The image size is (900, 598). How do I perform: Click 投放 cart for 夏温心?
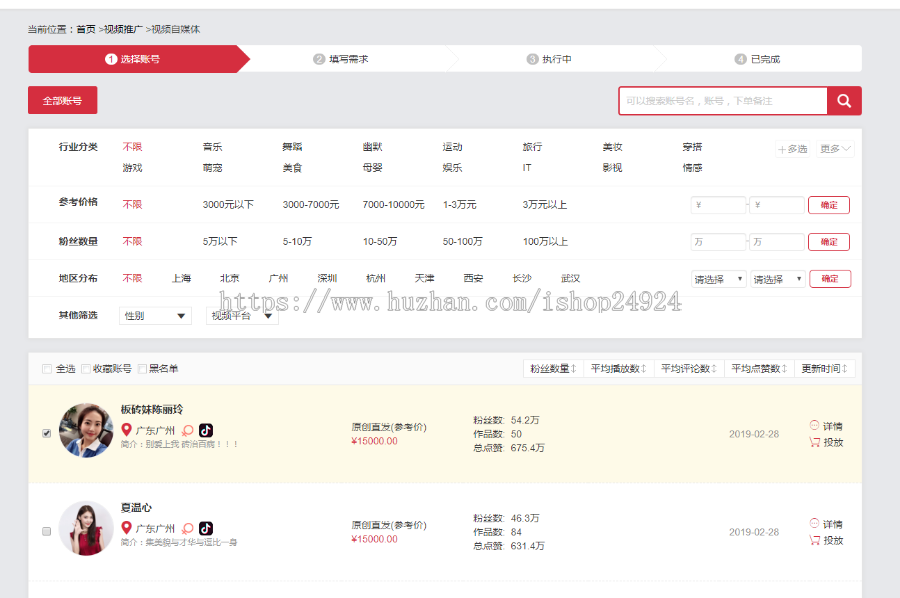(826, 541)
